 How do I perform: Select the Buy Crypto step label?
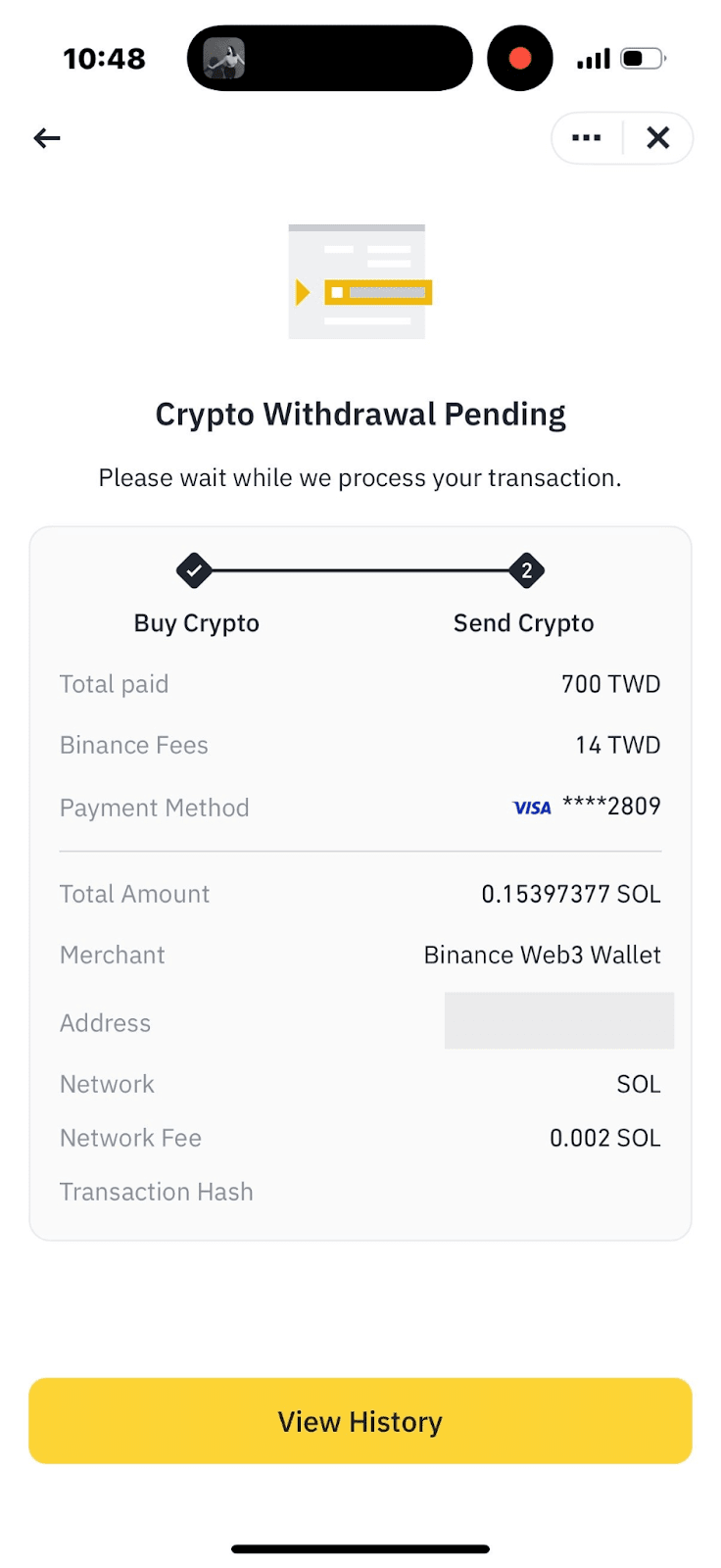197,623
